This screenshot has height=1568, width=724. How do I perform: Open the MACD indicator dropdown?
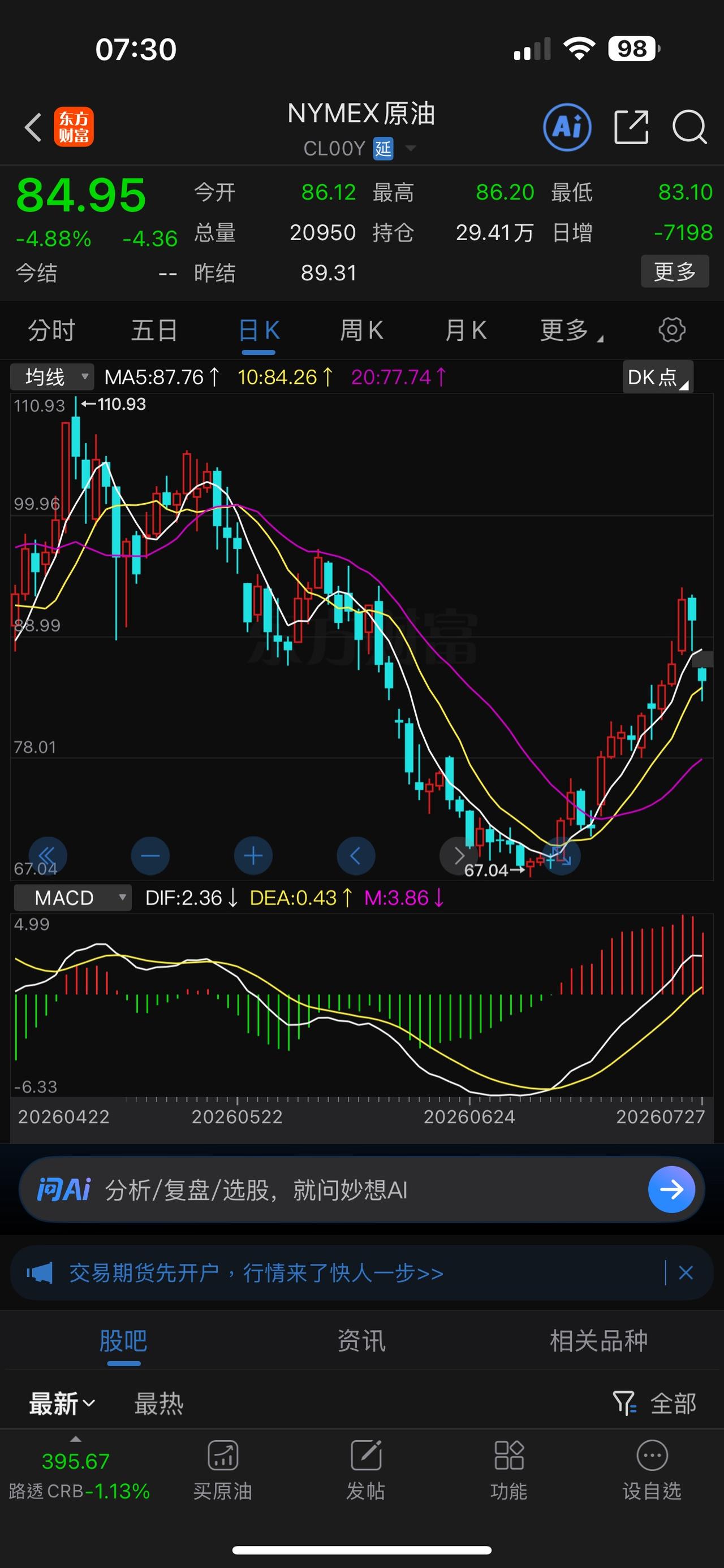(x=73, y=898)
